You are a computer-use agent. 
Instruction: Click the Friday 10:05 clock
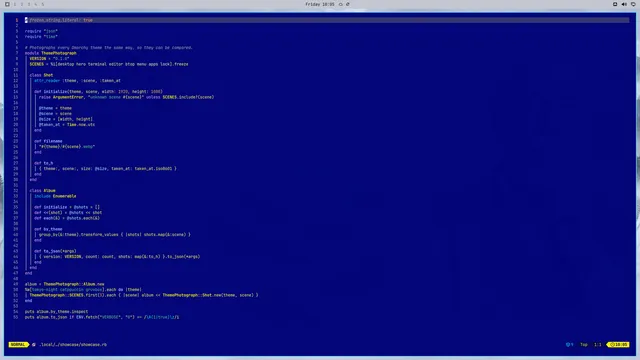tap(320, 4)
